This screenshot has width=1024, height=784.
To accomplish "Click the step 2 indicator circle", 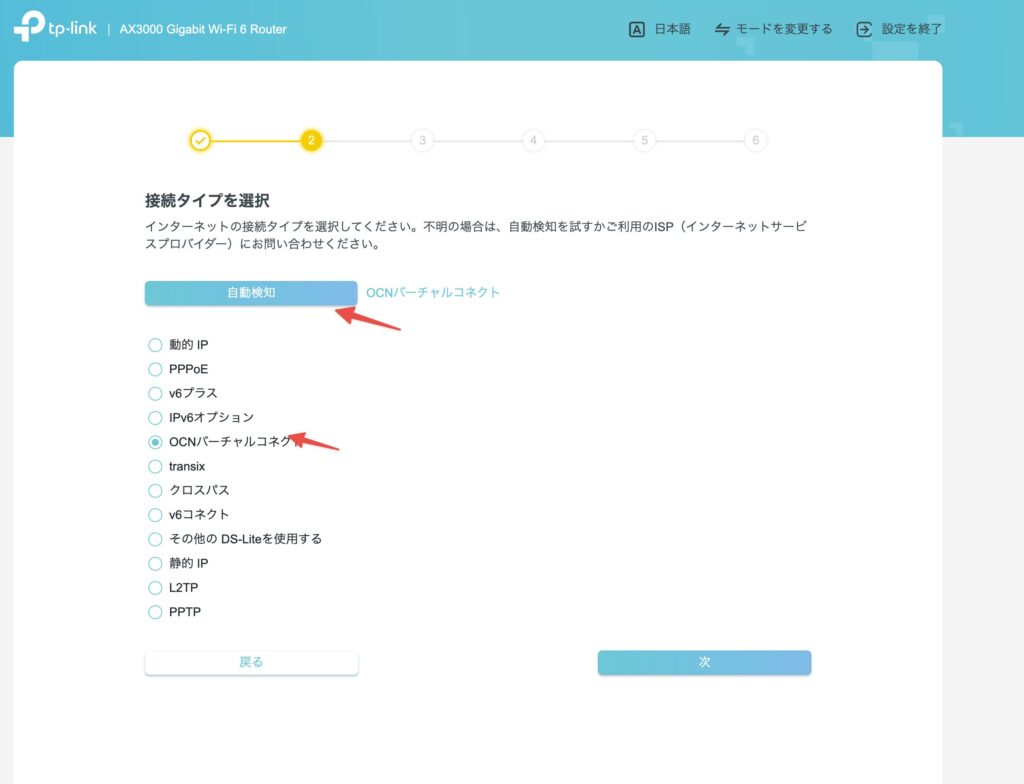I will 311,141.
